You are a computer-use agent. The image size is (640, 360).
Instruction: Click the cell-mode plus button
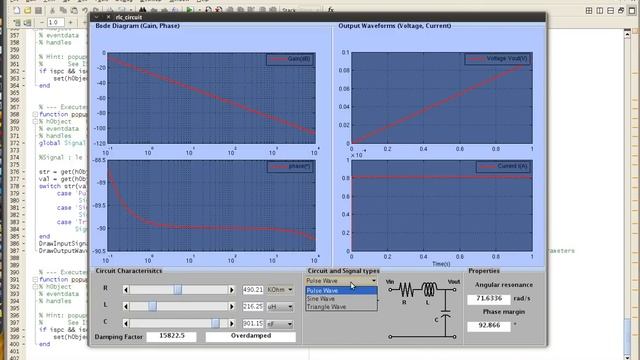(x=71, y=22)
